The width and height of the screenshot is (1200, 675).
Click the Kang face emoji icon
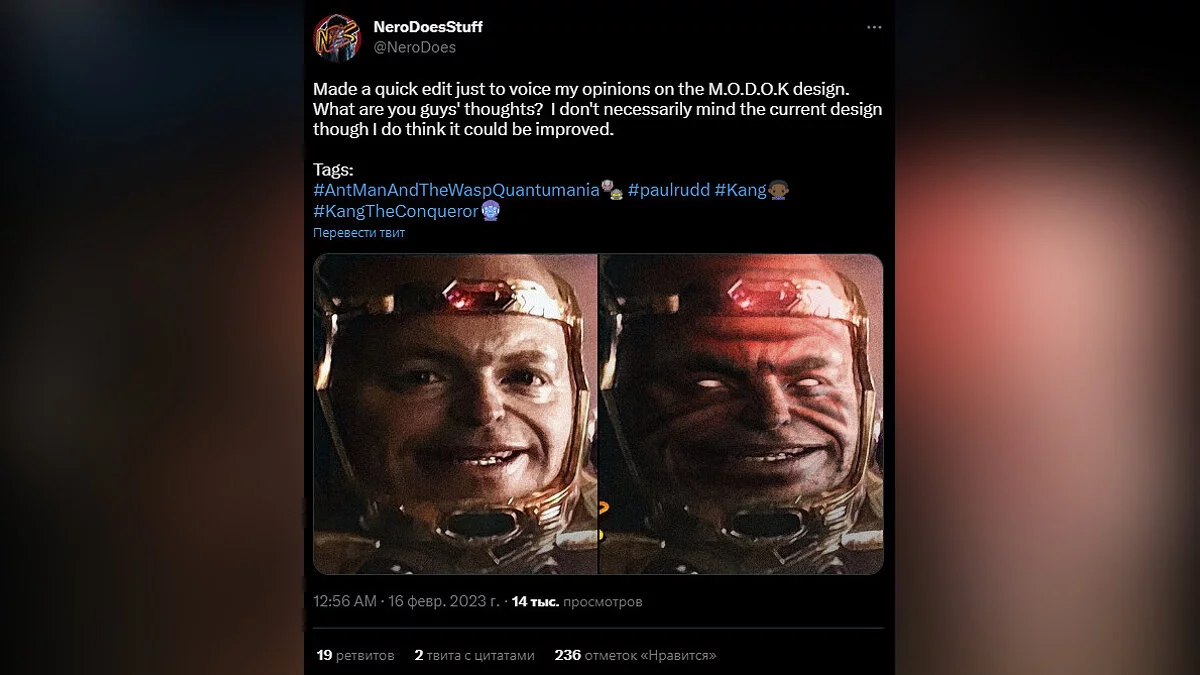click(779, 190)
